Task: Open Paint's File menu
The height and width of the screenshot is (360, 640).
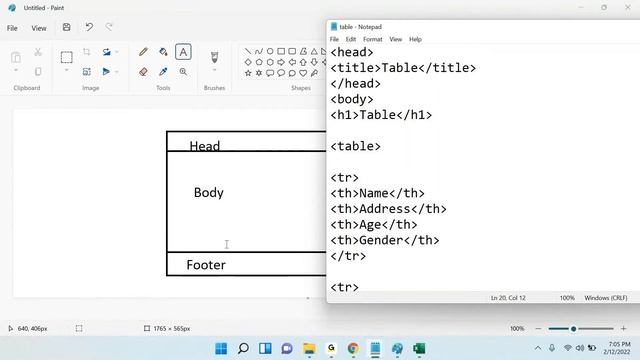Action: (x=12, y=28)
